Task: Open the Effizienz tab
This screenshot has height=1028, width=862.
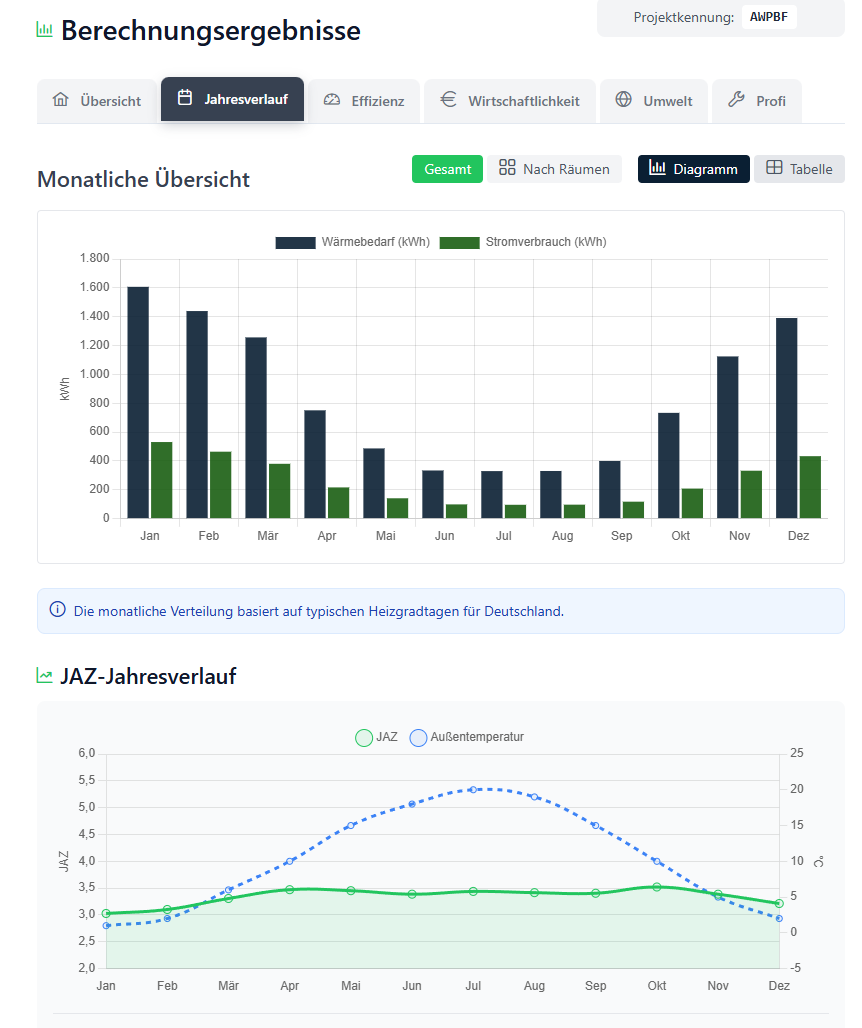Action: (365, 101)
